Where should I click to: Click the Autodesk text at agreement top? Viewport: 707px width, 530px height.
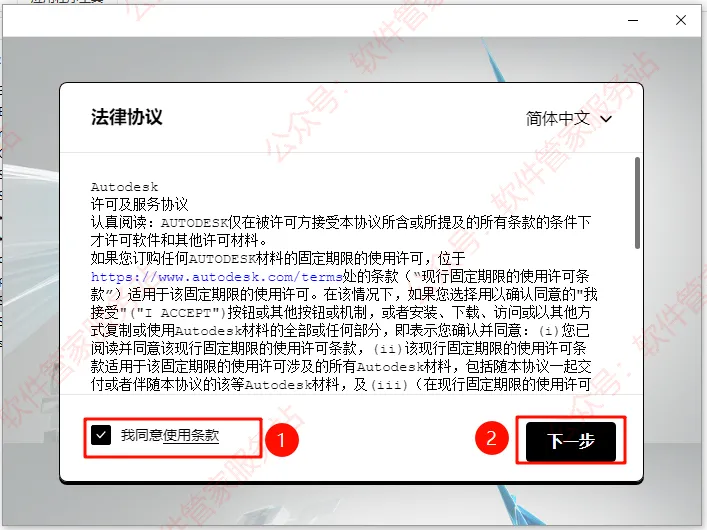[x=124, y=187]
